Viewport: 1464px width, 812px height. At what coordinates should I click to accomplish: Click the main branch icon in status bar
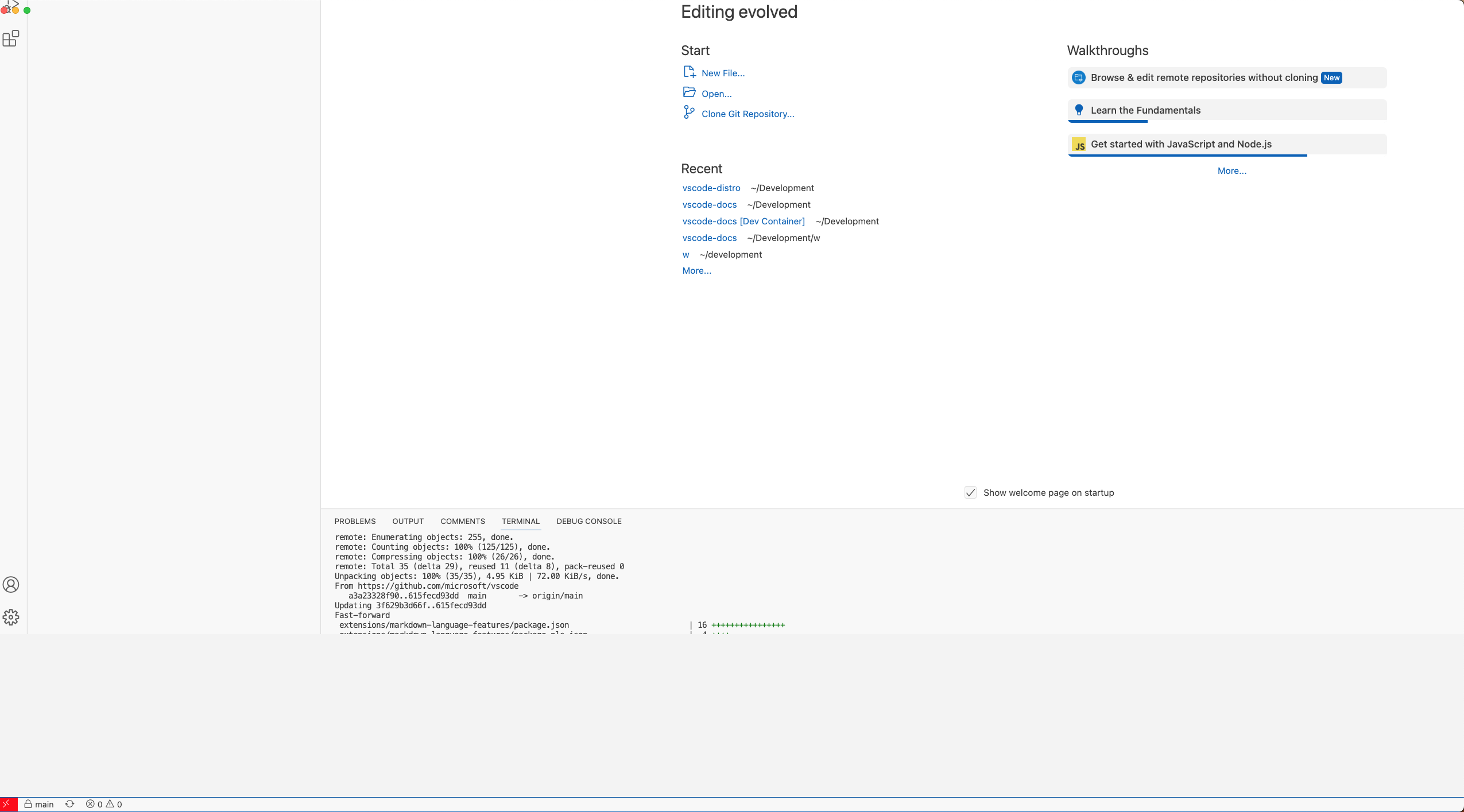pyautogui.click(x=28, y=804)
